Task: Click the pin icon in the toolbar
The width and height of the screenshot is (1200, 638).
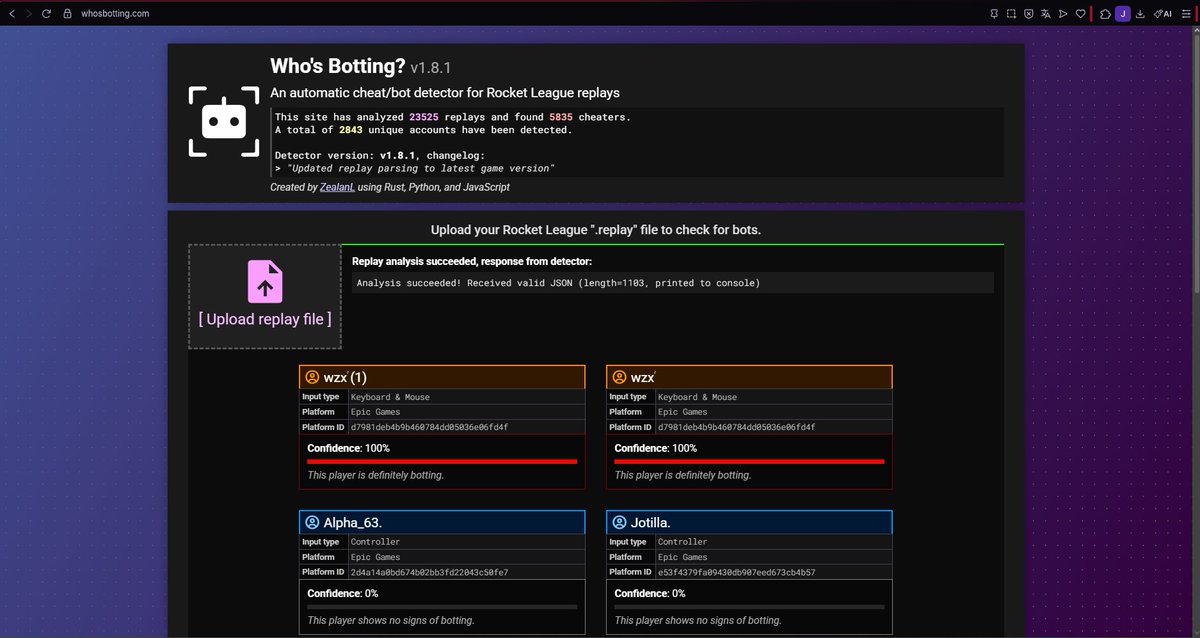Action: [x=994, y=13]
